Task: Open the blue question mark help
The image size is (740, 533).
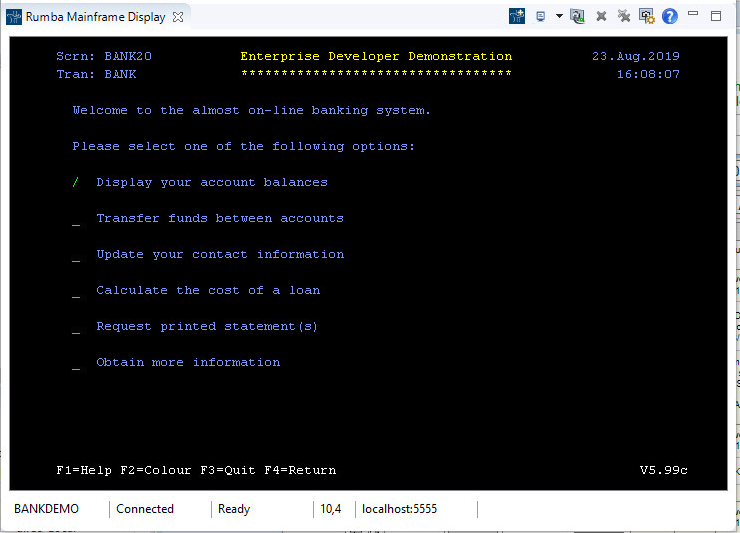Action: 670,17
